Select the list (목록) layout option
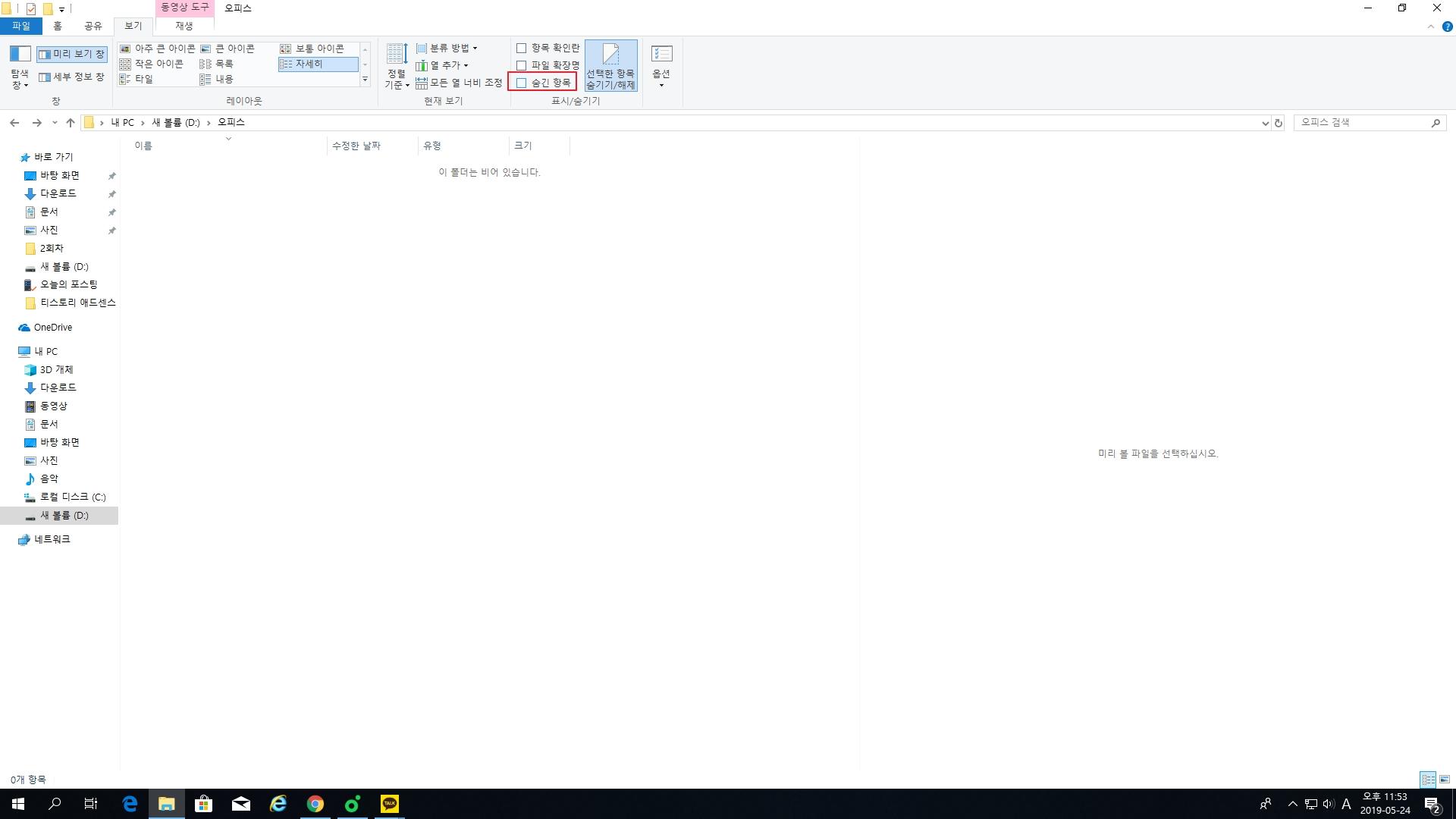1456x819 pixels. pos(217,64)
